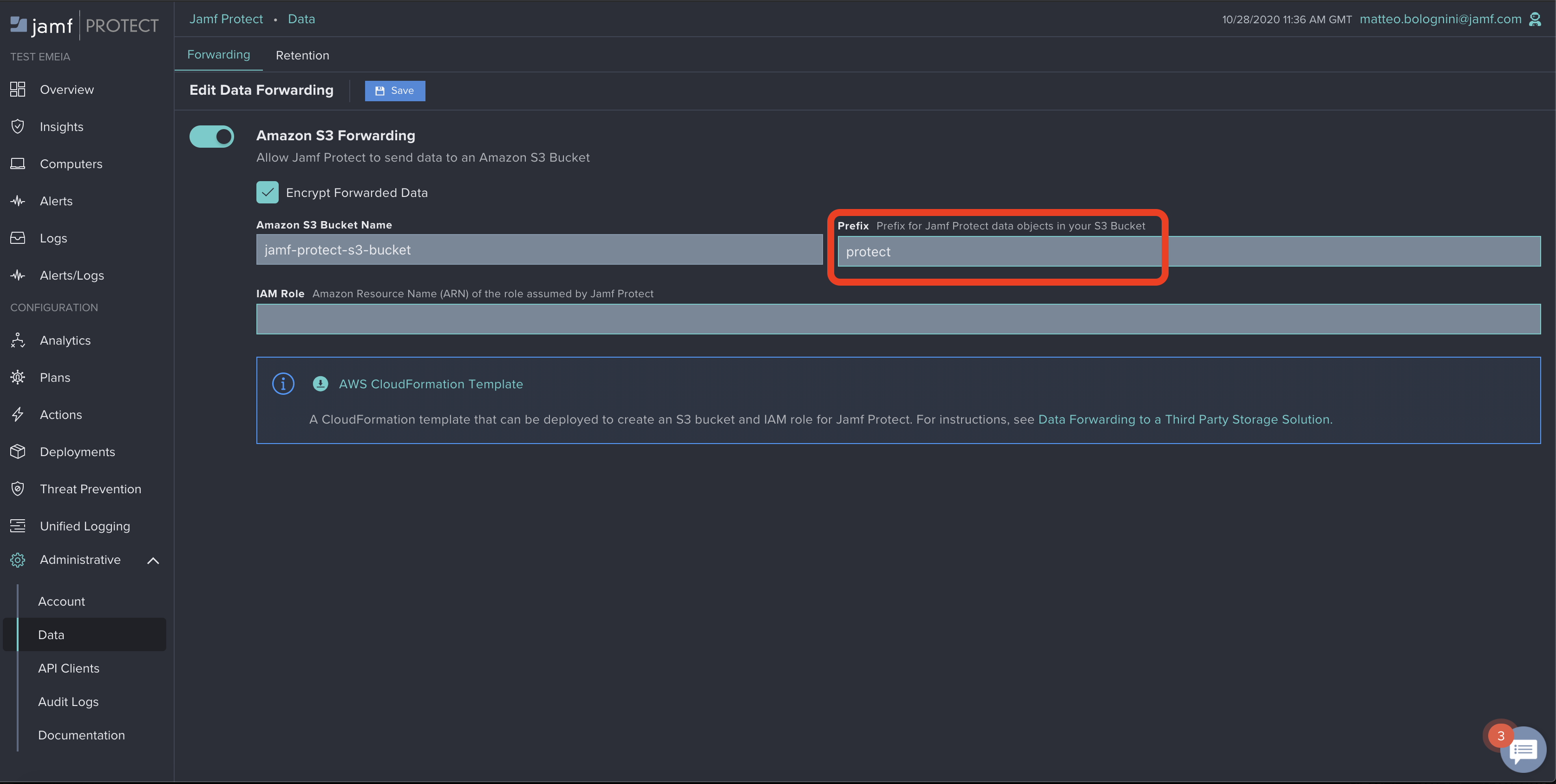Open the user account avatar icon
1556x784 pixels.
1535,20
